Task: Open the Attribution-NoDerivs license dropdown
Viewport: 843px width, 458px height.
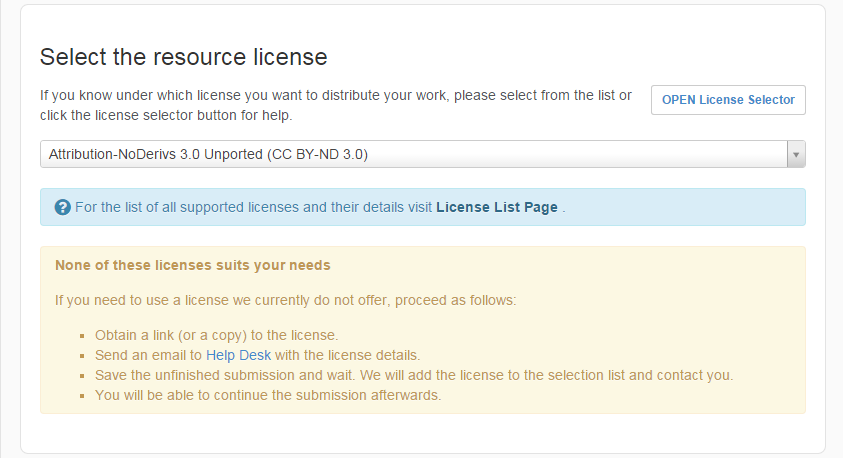Action: point(400,154)
